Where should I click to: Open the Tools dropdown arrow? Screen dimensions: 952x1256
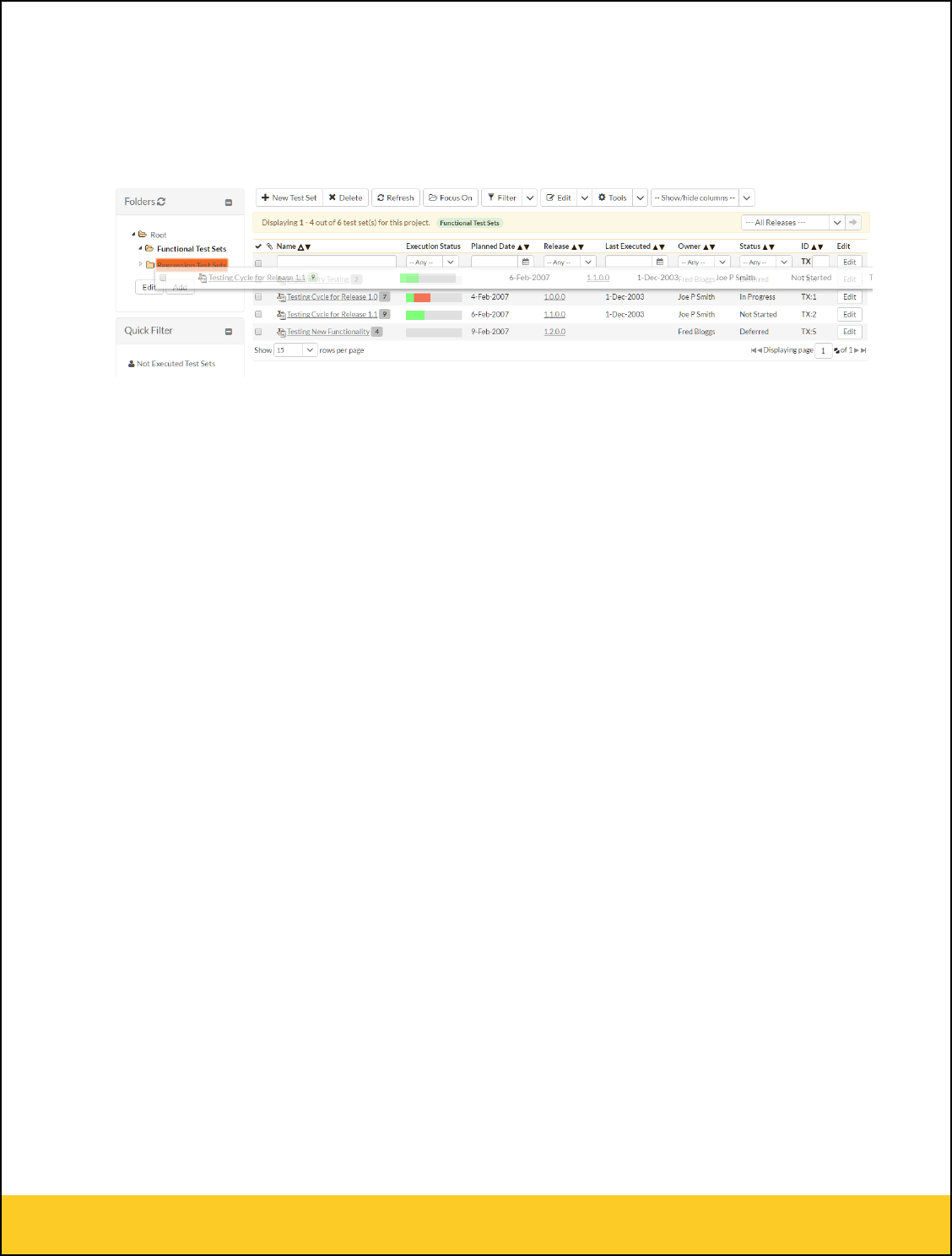pos(640,198)
